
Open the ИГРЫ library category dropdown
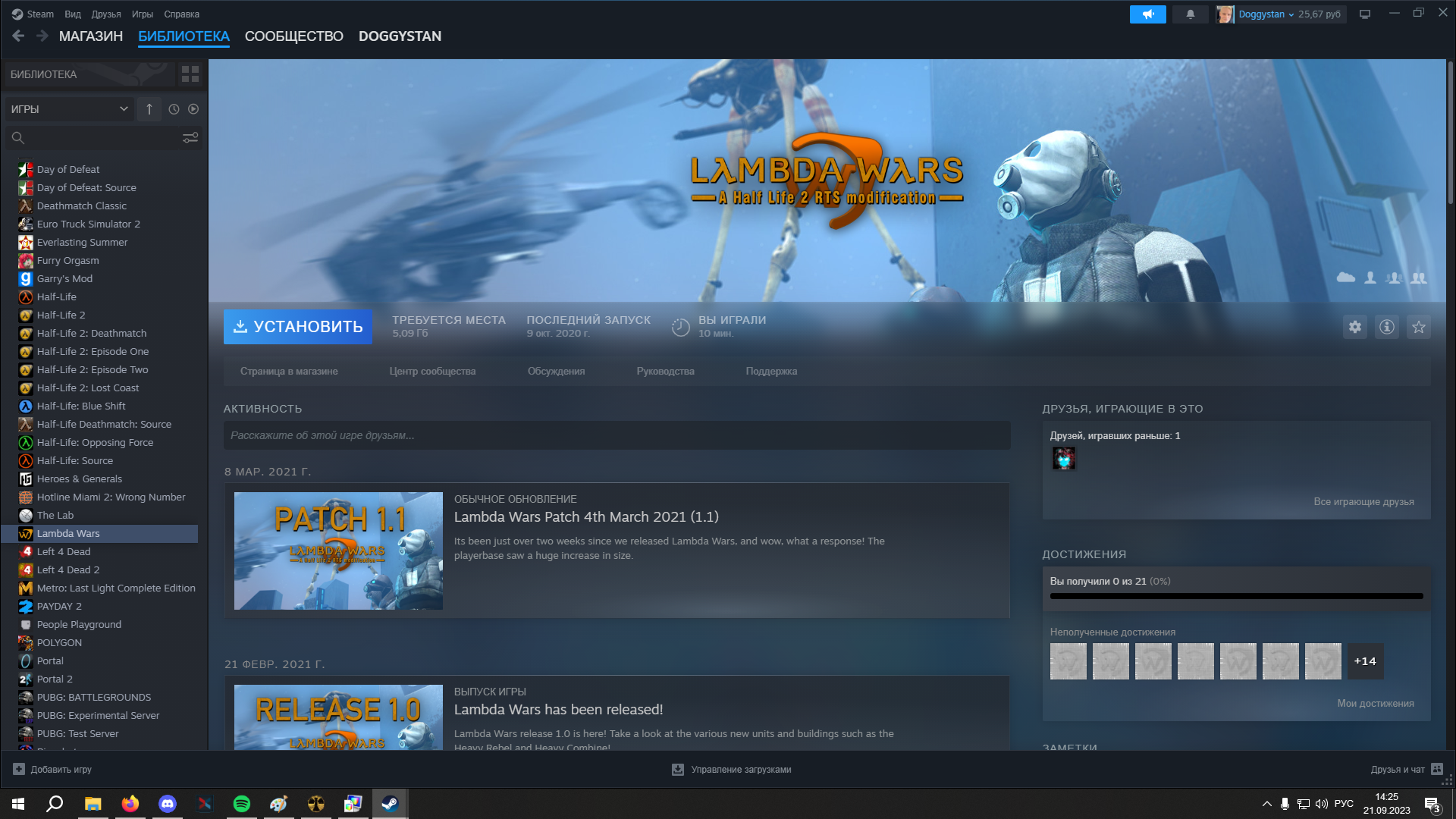pos(69,109)
